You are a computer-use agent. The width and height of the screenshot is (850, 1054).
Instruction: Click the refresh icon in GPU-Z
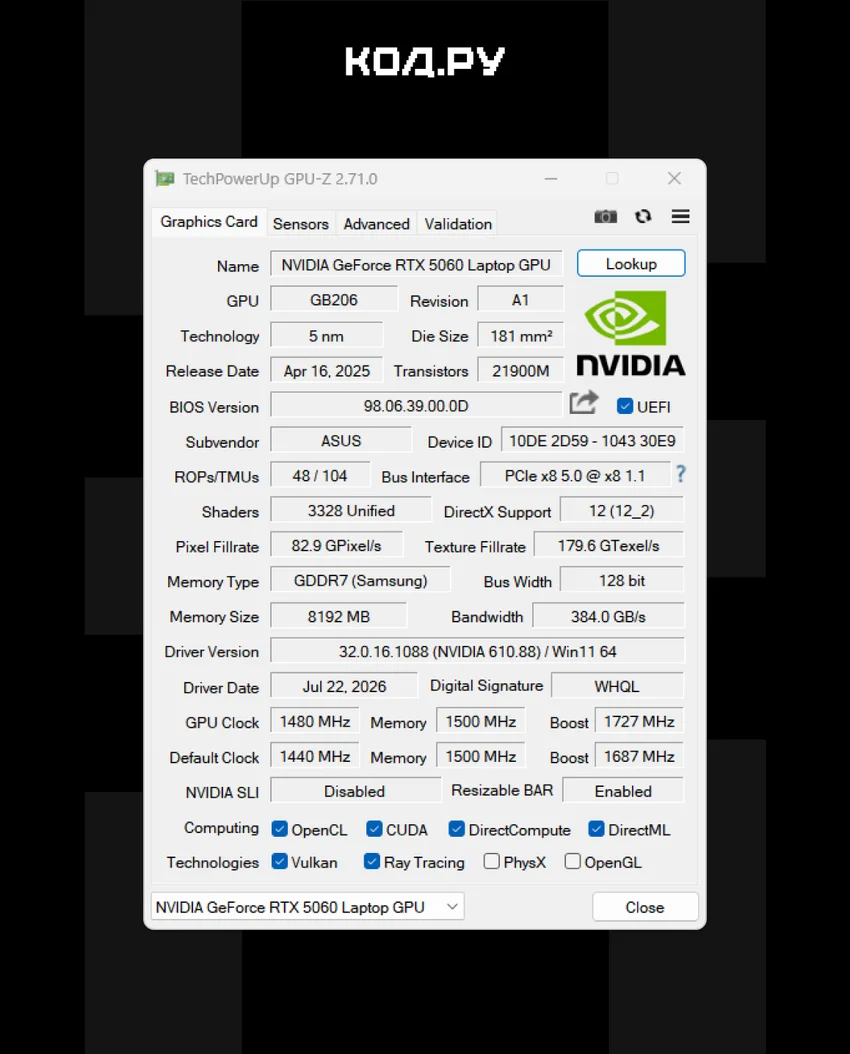pyautogui.click(x=643, y=216)
